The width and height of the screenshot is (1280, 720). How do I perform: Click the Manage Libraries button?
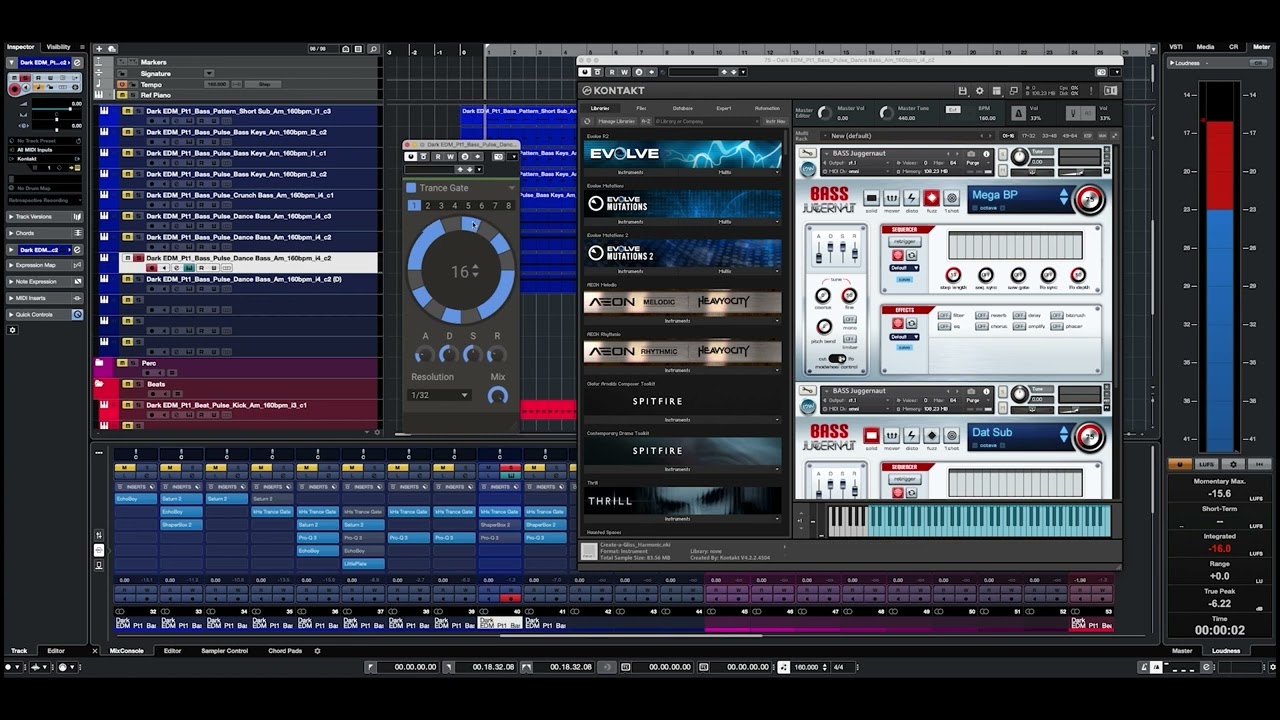coord(616,121)
